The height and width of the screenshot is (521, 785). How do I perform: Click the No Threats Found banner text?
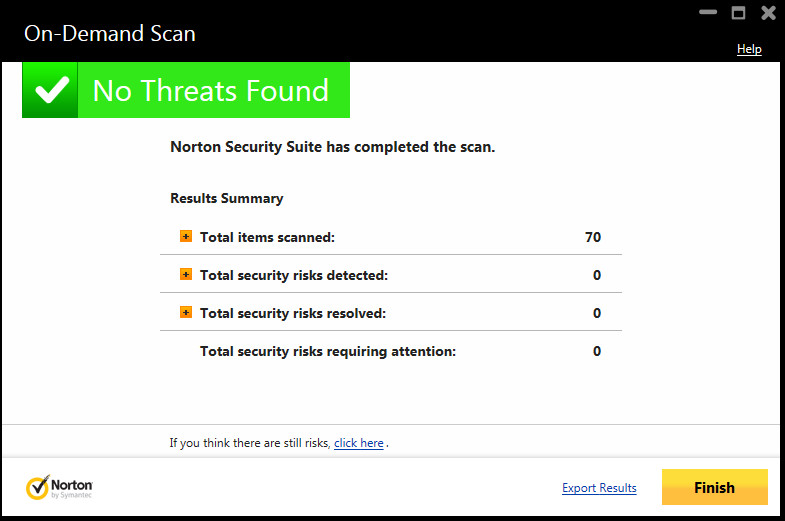tap(210, 91)
